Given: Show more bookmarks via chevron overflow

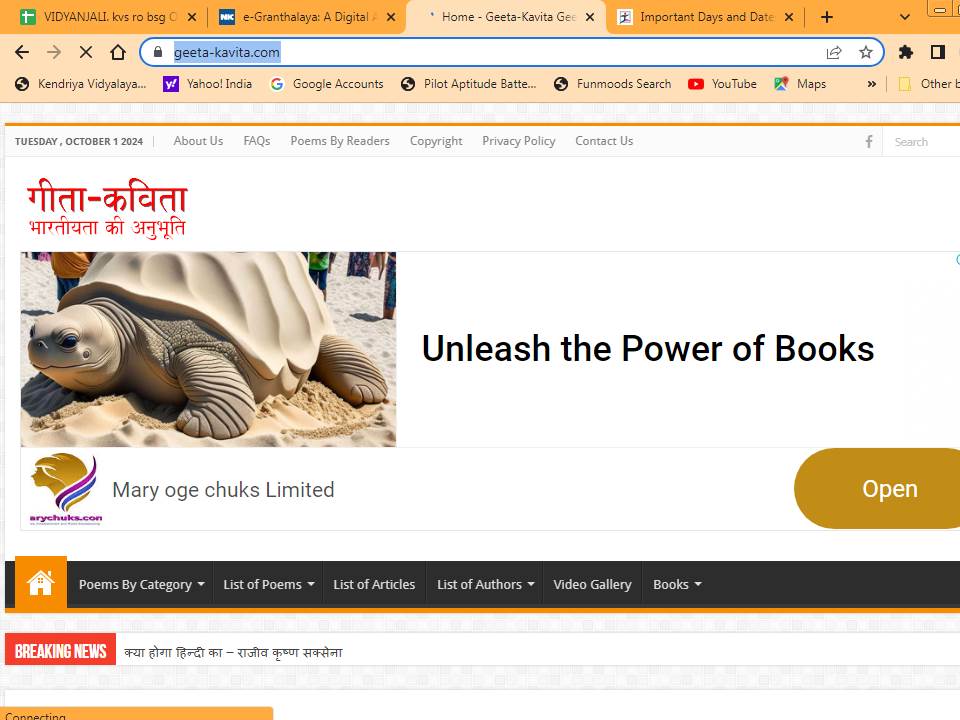Looking at the screenshot, I should tap(871, 84).
